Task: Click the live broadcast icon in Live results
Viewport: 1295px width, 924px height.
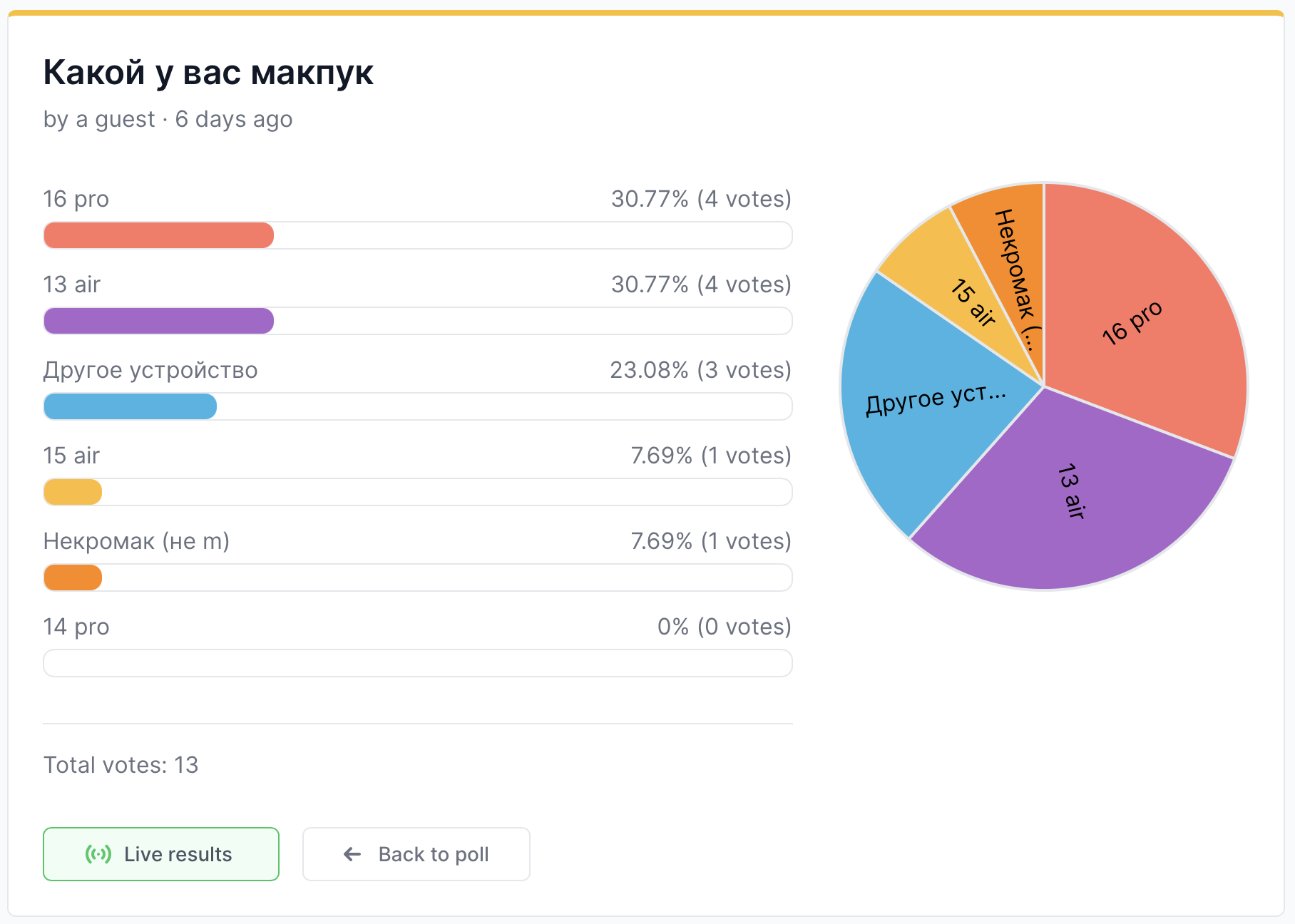Action: (98, 854)
